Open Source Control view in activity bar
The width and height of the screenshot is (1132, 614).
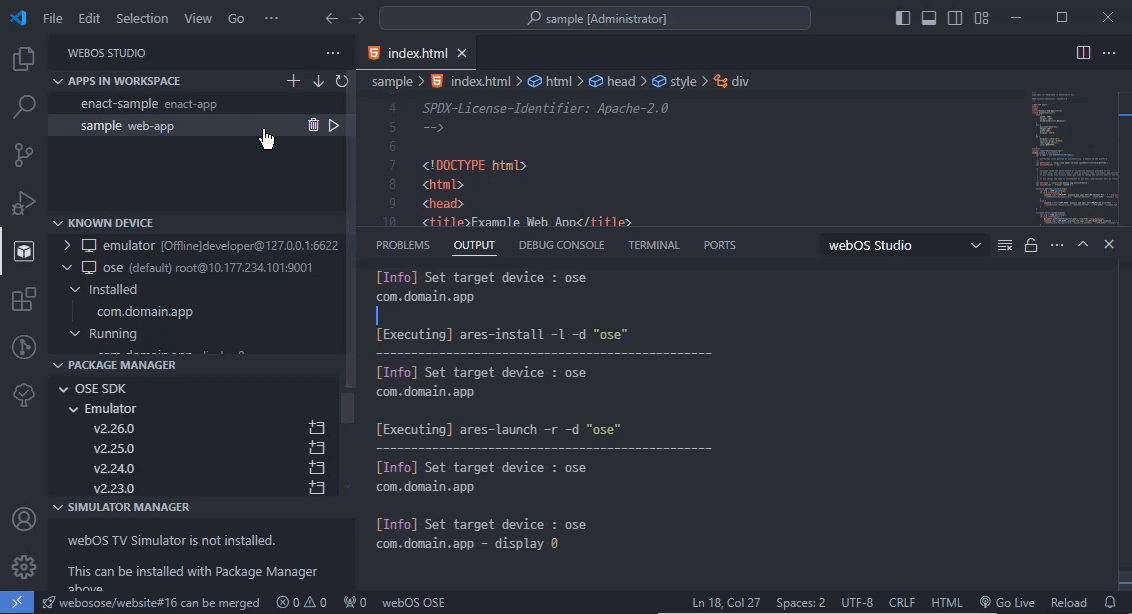tap(24, 155)
